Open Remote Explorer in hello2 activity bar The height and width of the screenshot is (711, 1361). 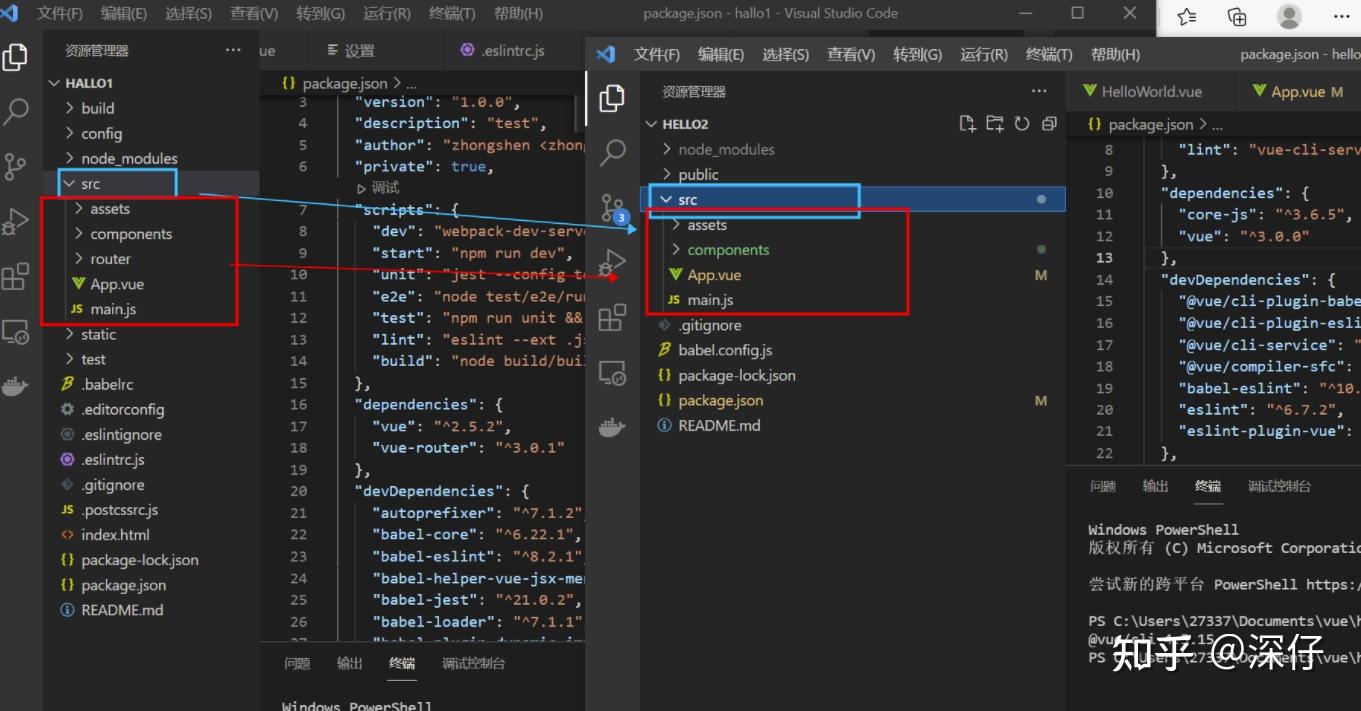(612, 373)
